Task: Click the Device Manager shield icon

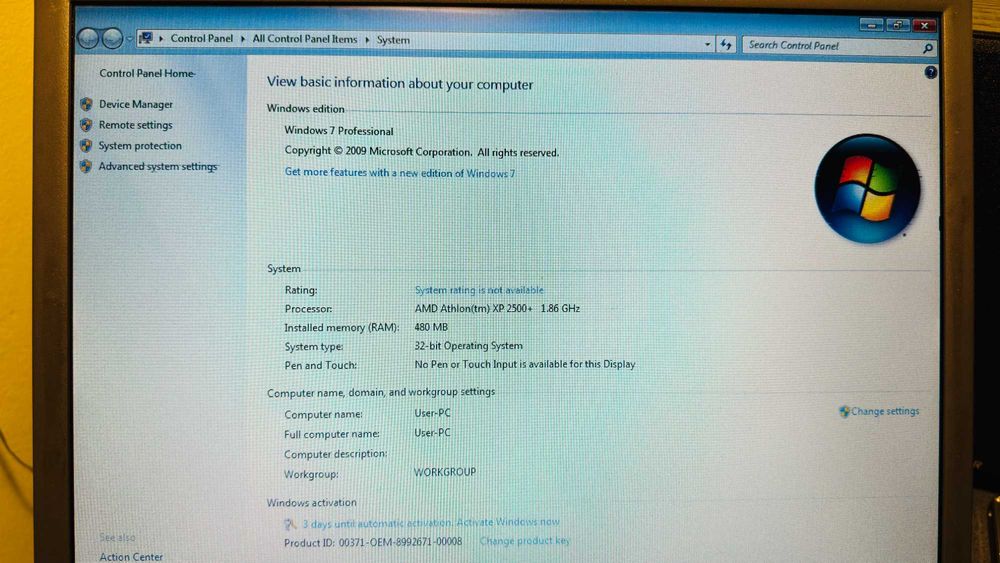Action: [x=87, y=104]
